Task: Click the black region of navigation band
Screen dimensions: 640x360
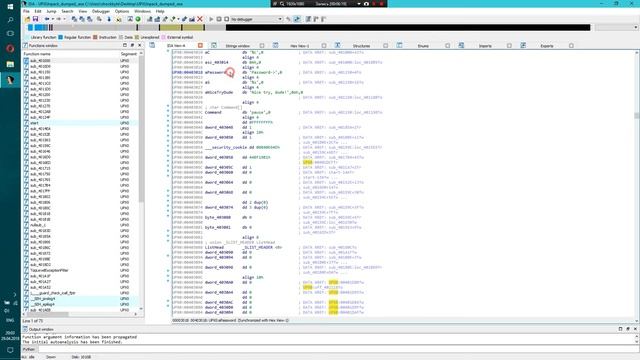Action: tap(408, 27)
